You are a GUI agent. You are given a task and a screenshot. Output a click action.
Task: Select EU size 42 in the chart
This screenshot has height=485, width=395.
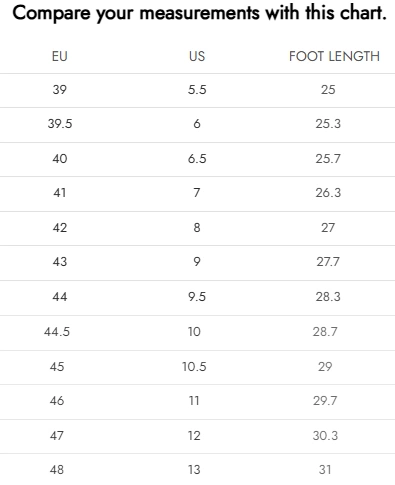(60, 228)
